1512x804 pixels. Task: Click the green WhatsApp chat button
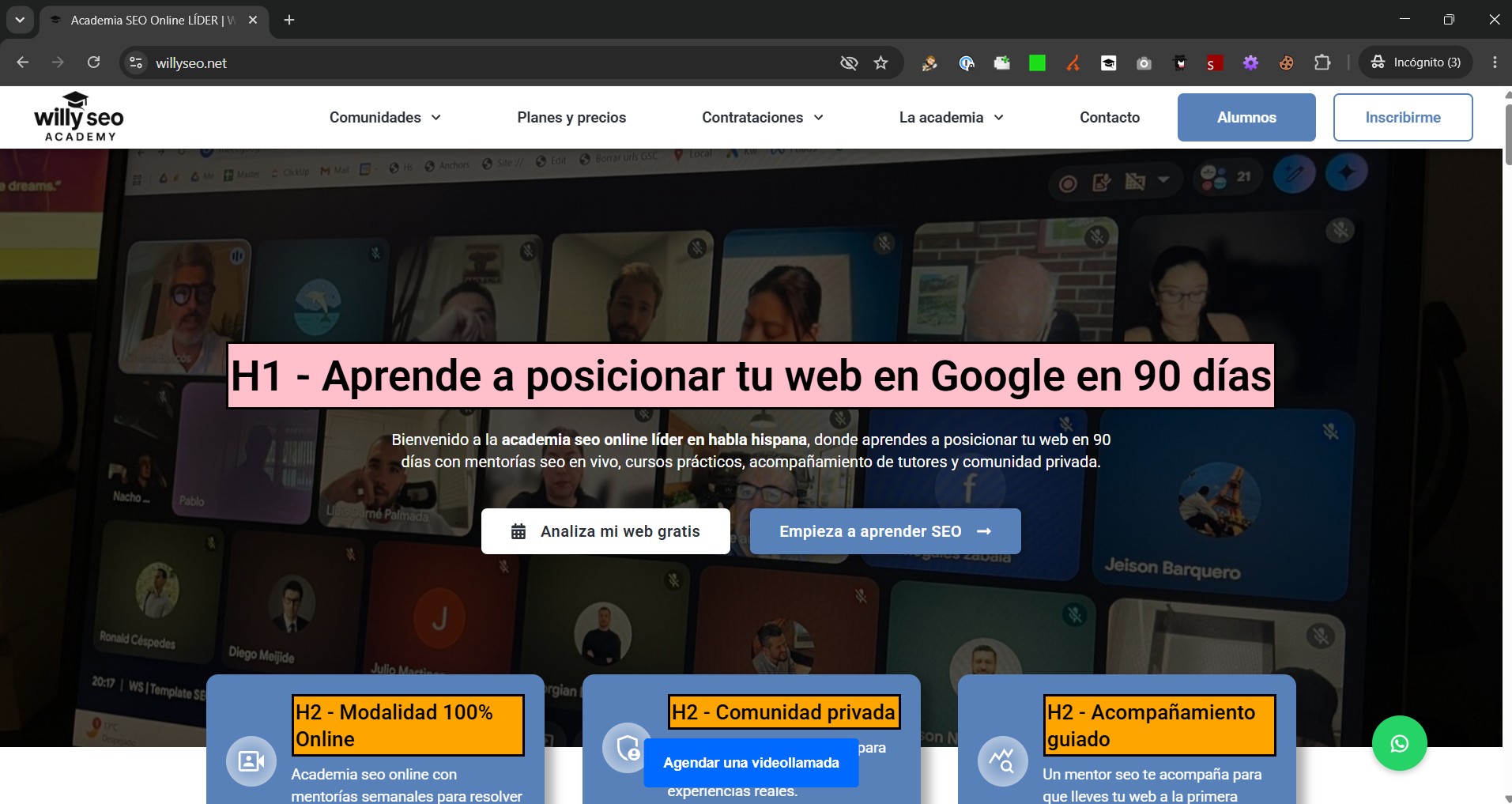point(1399,743)
